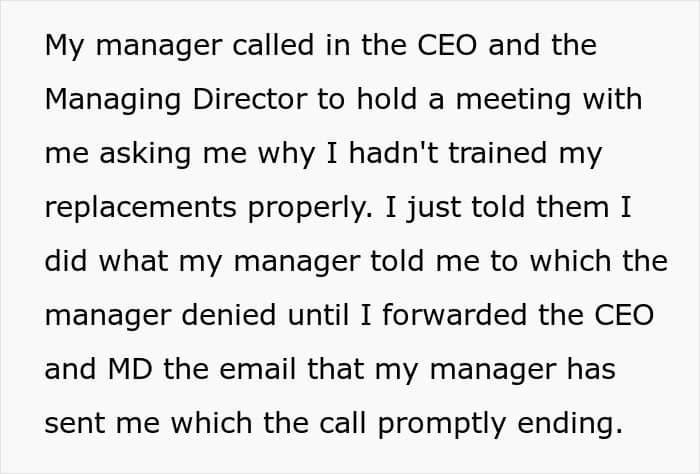The image size is (700, 474).
Task: Select the word "asking"
Action: [146, 155]
